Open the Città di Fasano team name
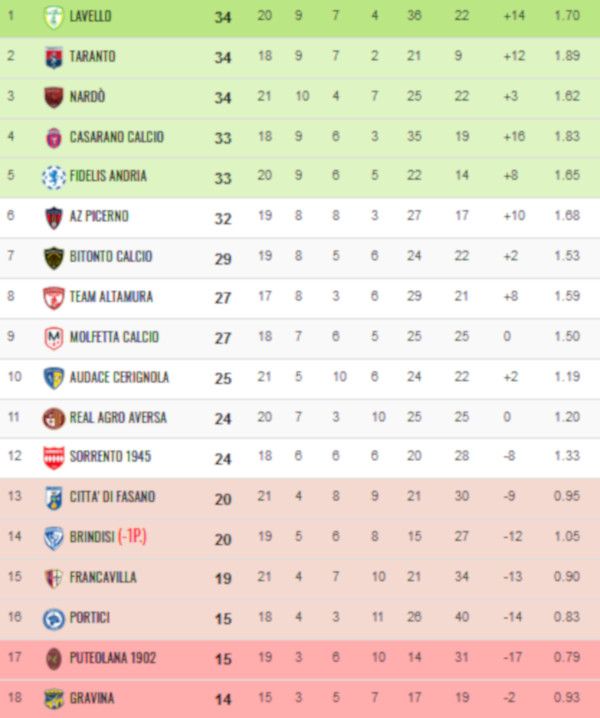 click(112, 497)
